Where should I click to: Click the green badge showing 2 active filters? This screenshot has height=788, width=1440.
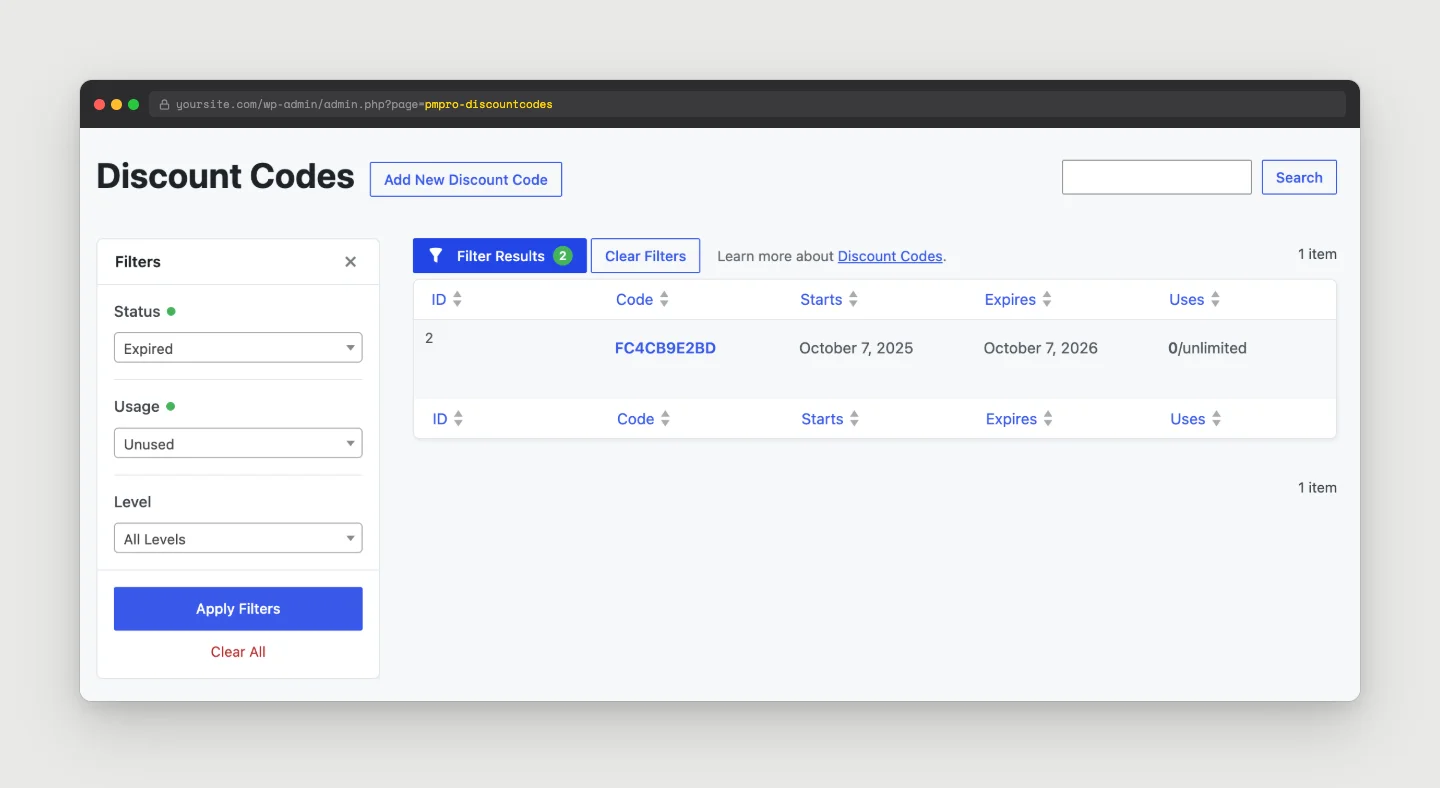(x=563, y=256)
